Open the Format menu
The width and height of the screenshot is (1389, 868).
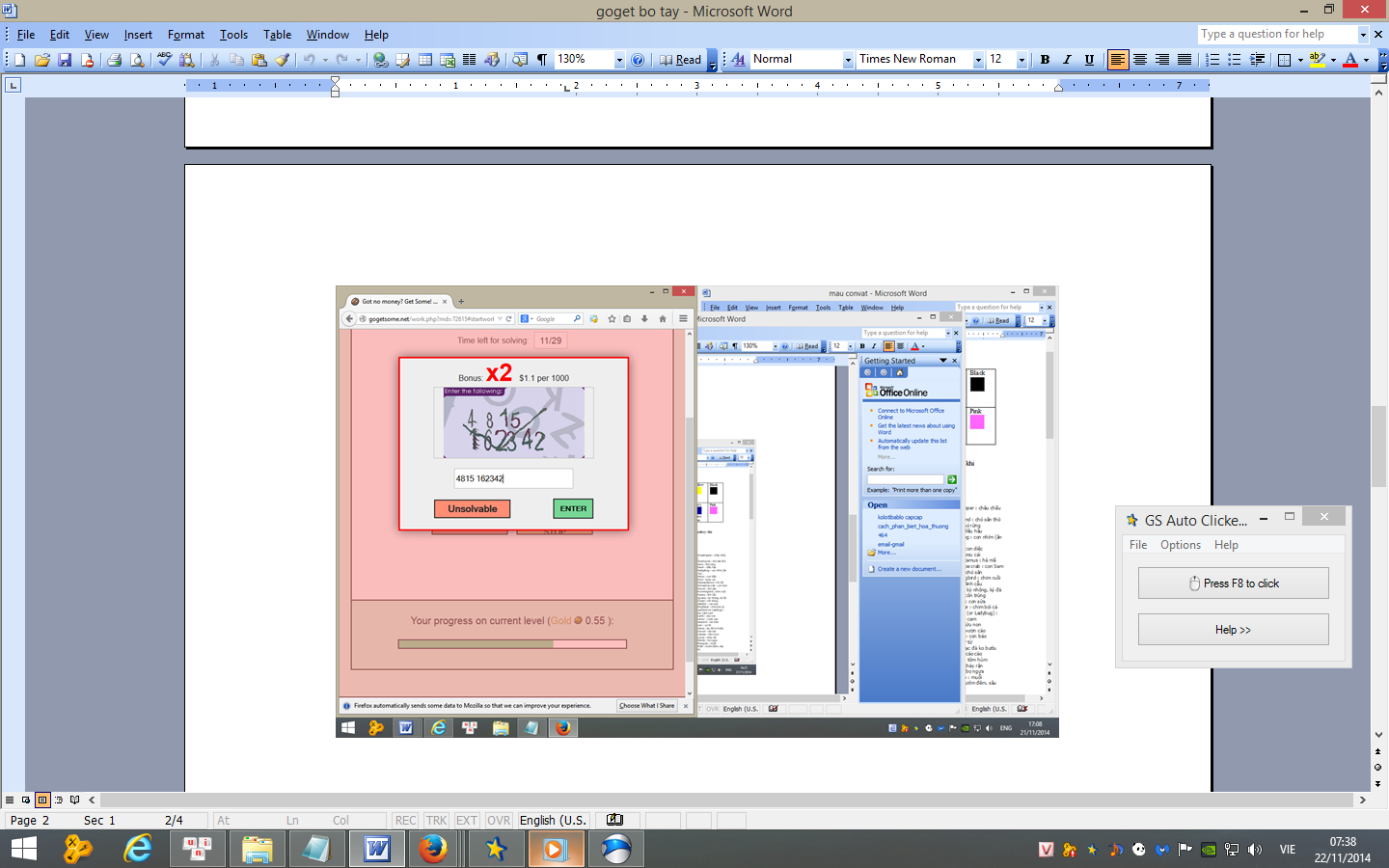186,35
